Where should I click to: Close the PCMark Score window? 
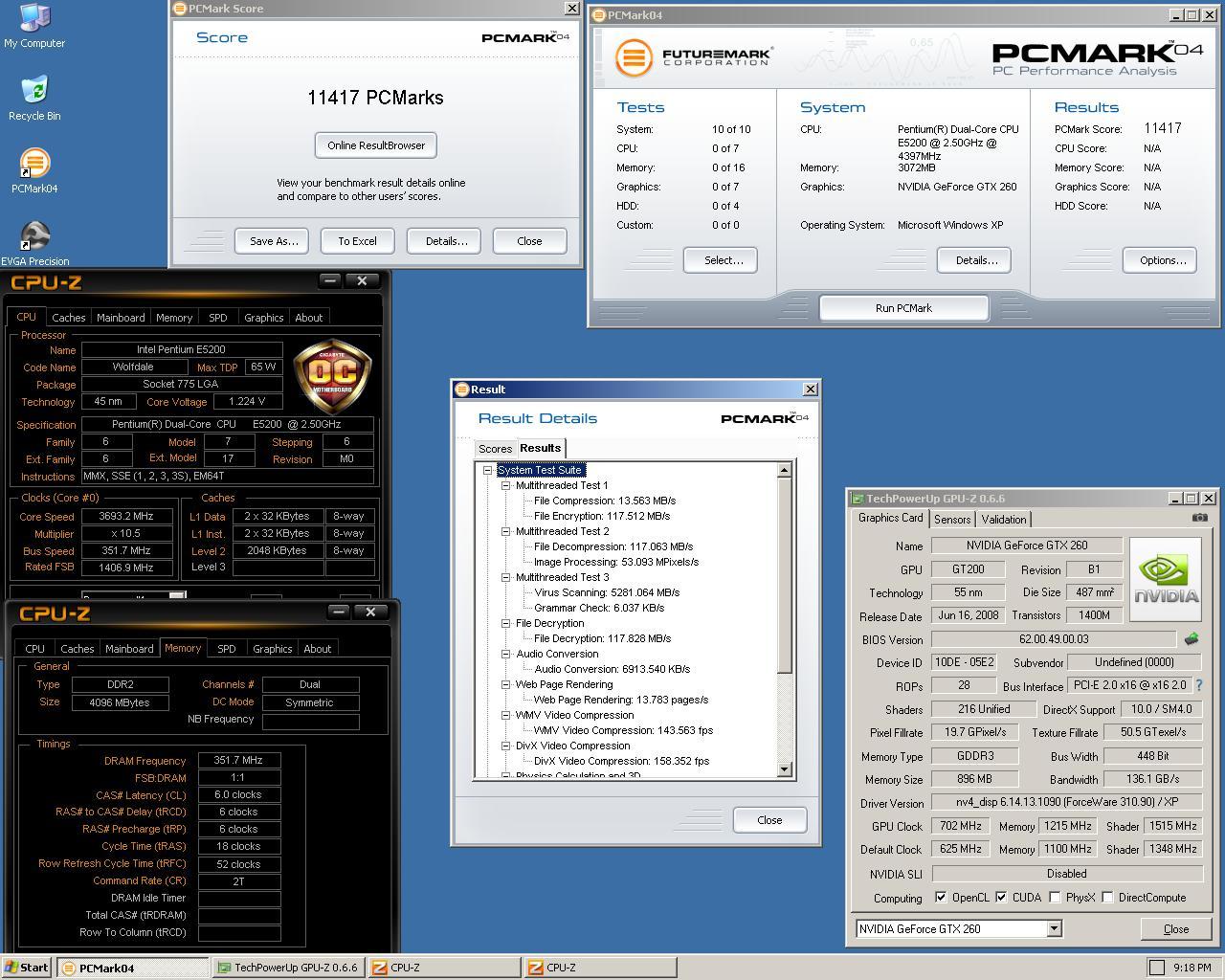click(571, 9)
